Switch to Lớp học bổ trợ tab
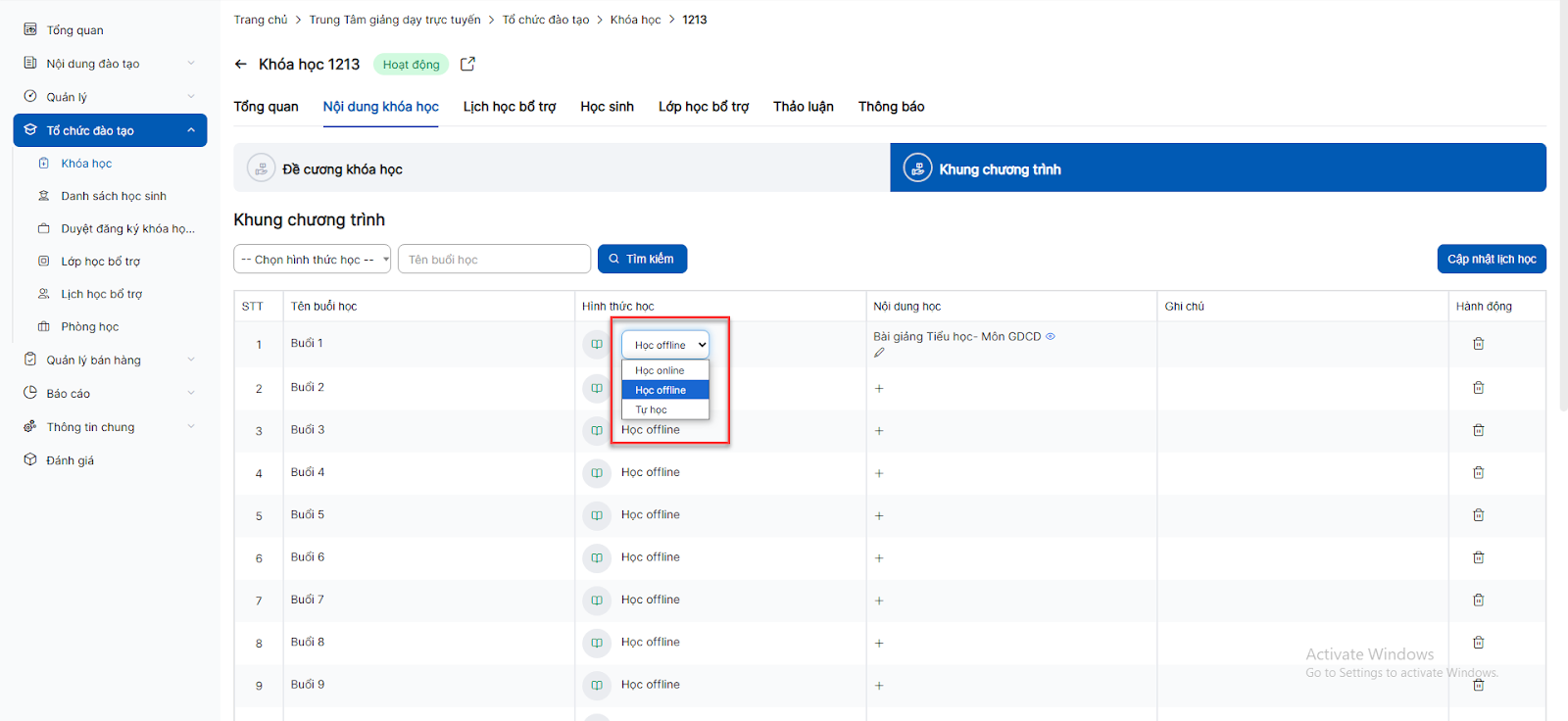The image size is (1568, 721). tap(704, 107)
